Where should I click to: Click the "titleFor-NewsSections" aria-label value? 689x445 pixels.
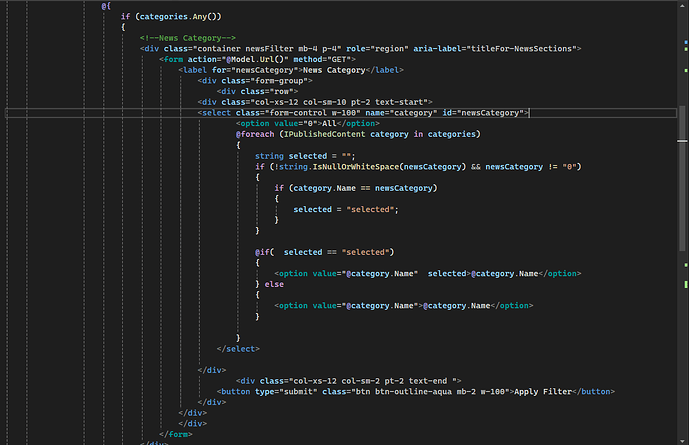pyautogui.click(x=521, y=49)
